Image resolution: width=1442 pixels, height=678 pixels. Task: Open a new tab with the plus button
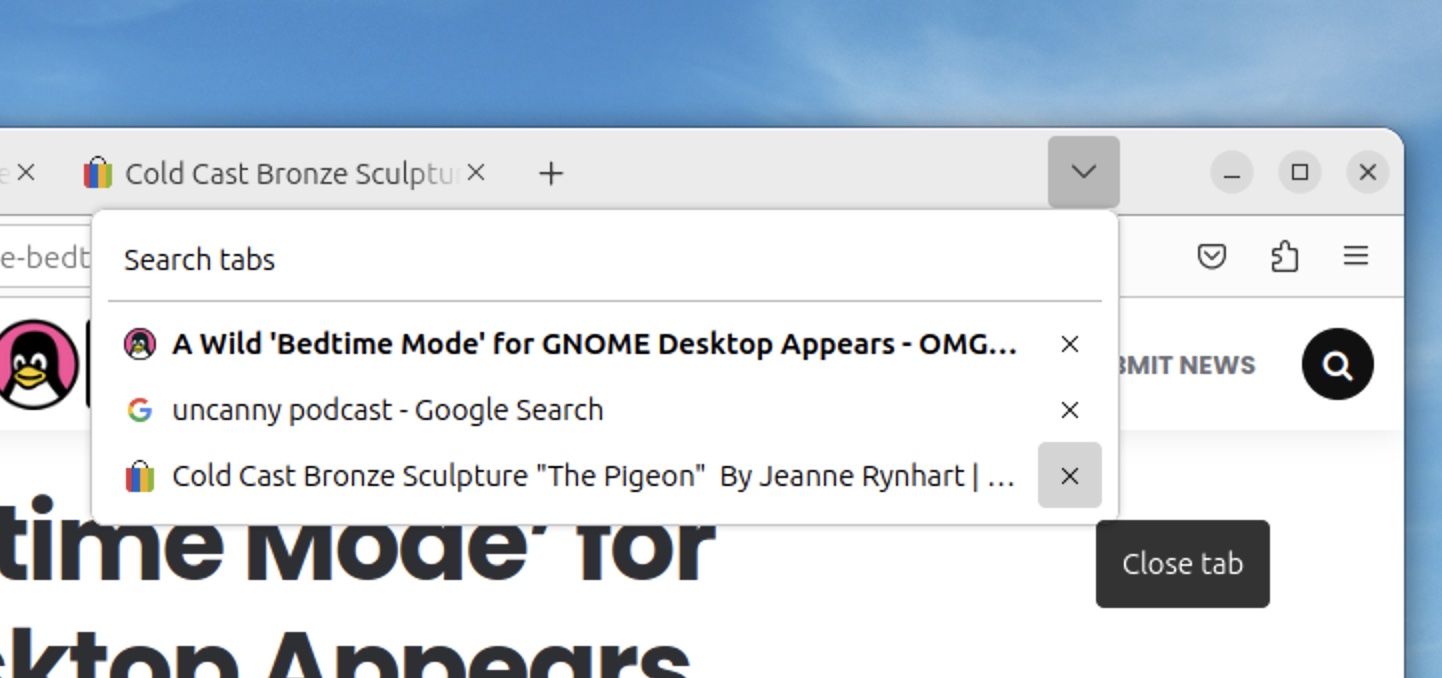[549, 173]
